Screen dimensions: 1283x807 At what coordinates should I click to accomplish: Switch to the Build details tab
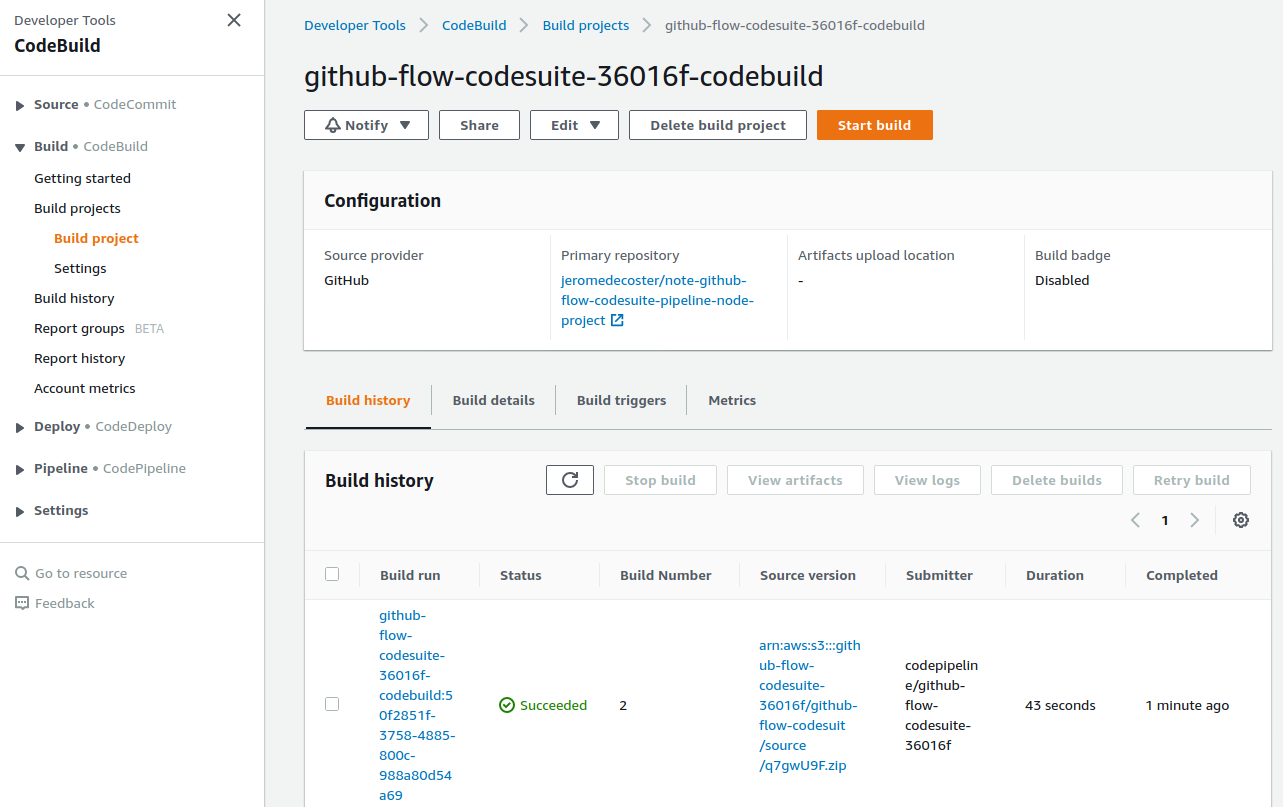[x=494, y=400]
